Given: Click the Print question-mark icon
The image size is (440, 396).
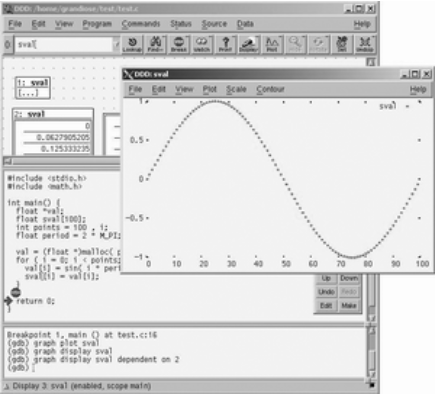Looking at the screenshot, I should [x=226, y=44].
